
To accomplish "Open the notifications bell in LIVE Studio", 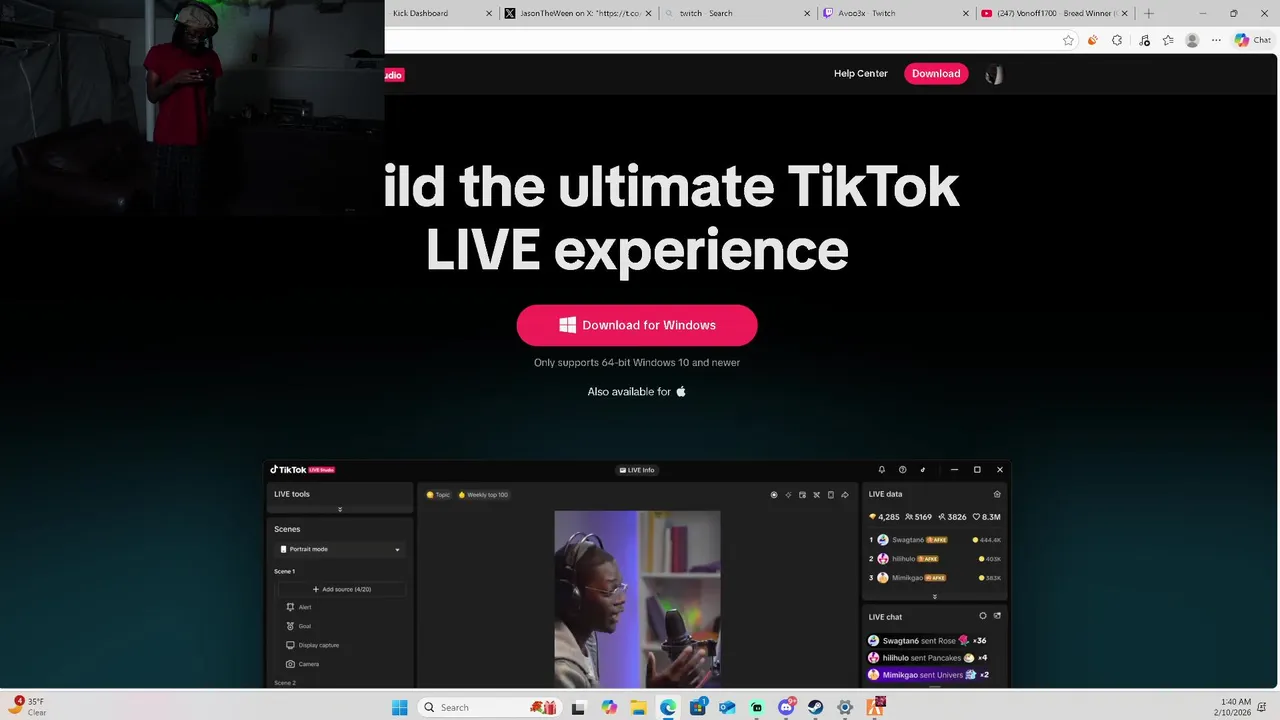I will [x=881, y=470].
